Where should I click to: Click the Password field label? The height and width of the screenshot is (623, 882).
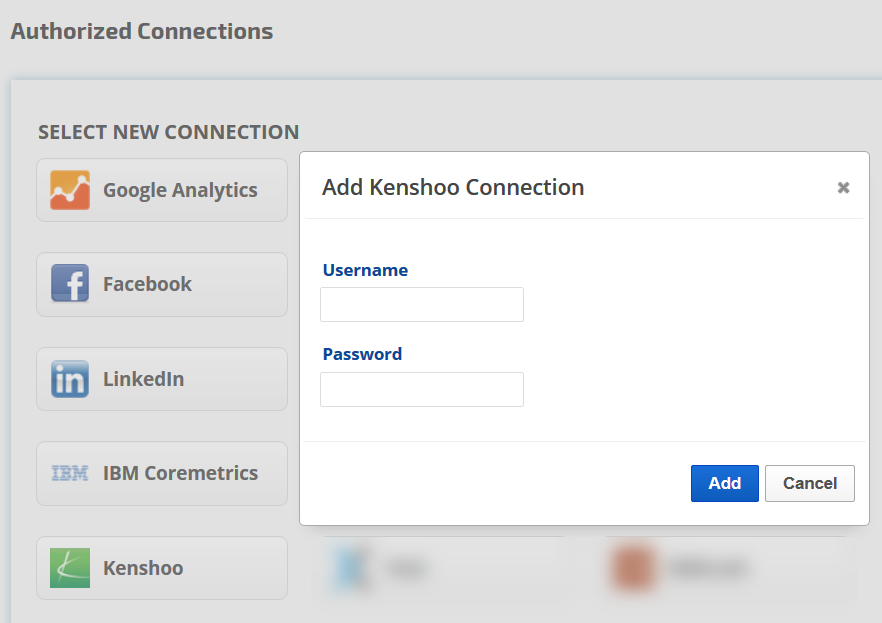pyautogui.click(x=362, y=354)
